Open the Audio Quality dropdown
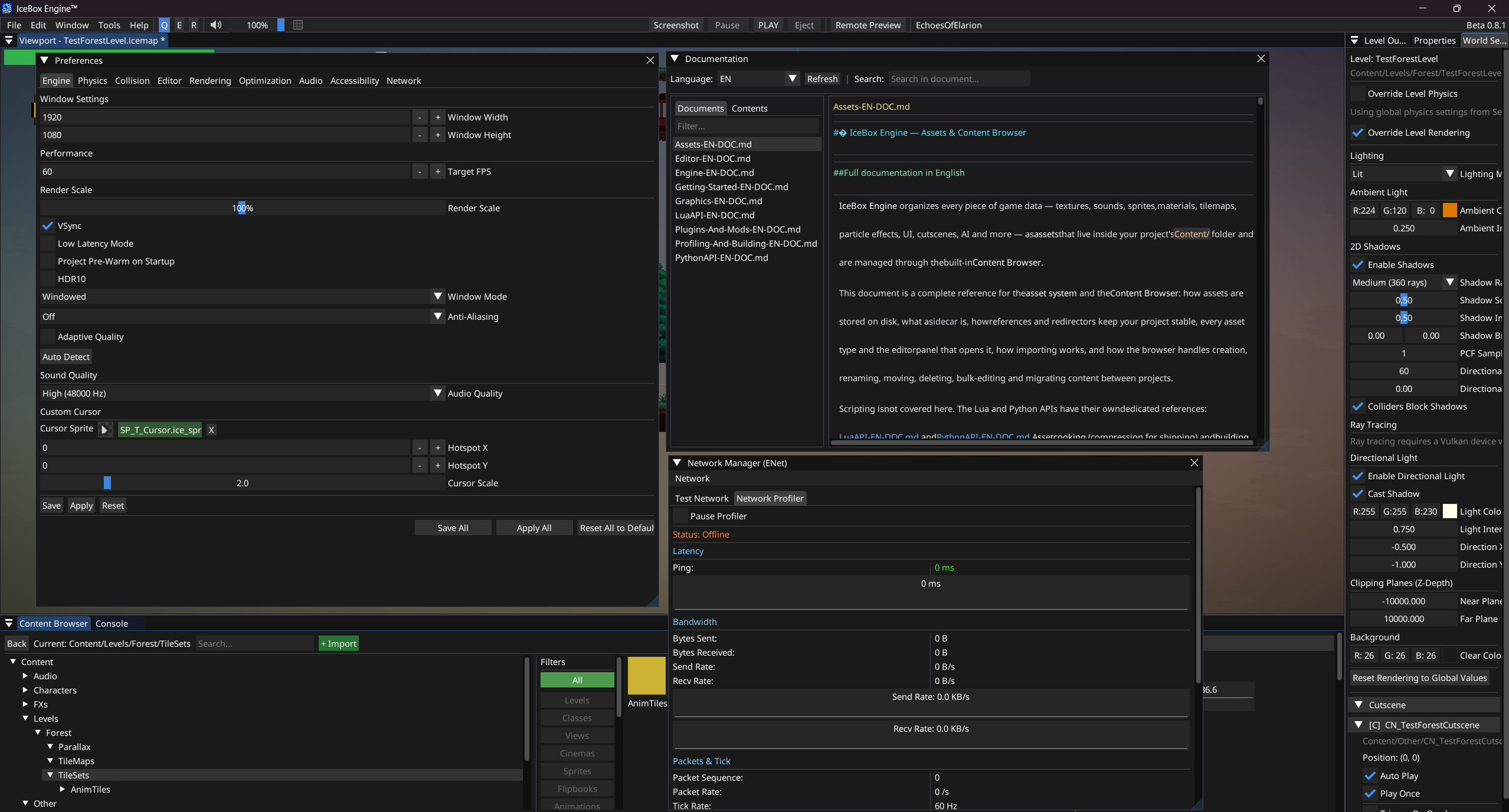1509x812 pixels. click(243, 394)
